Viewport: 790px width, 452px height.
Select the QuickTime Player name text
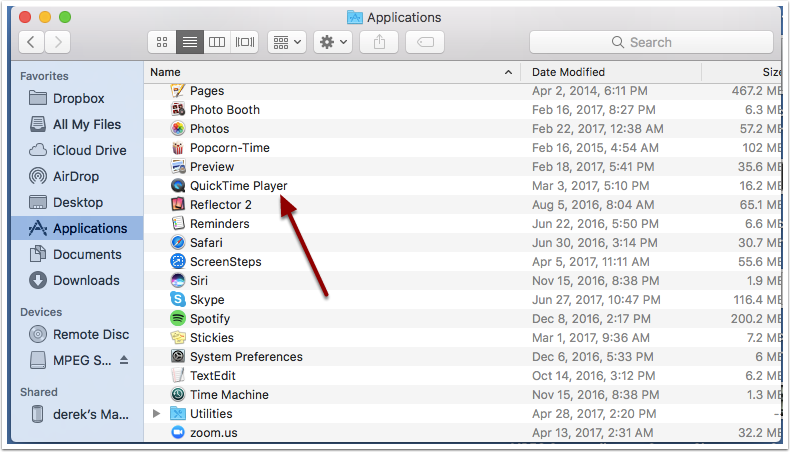point(238,185)
